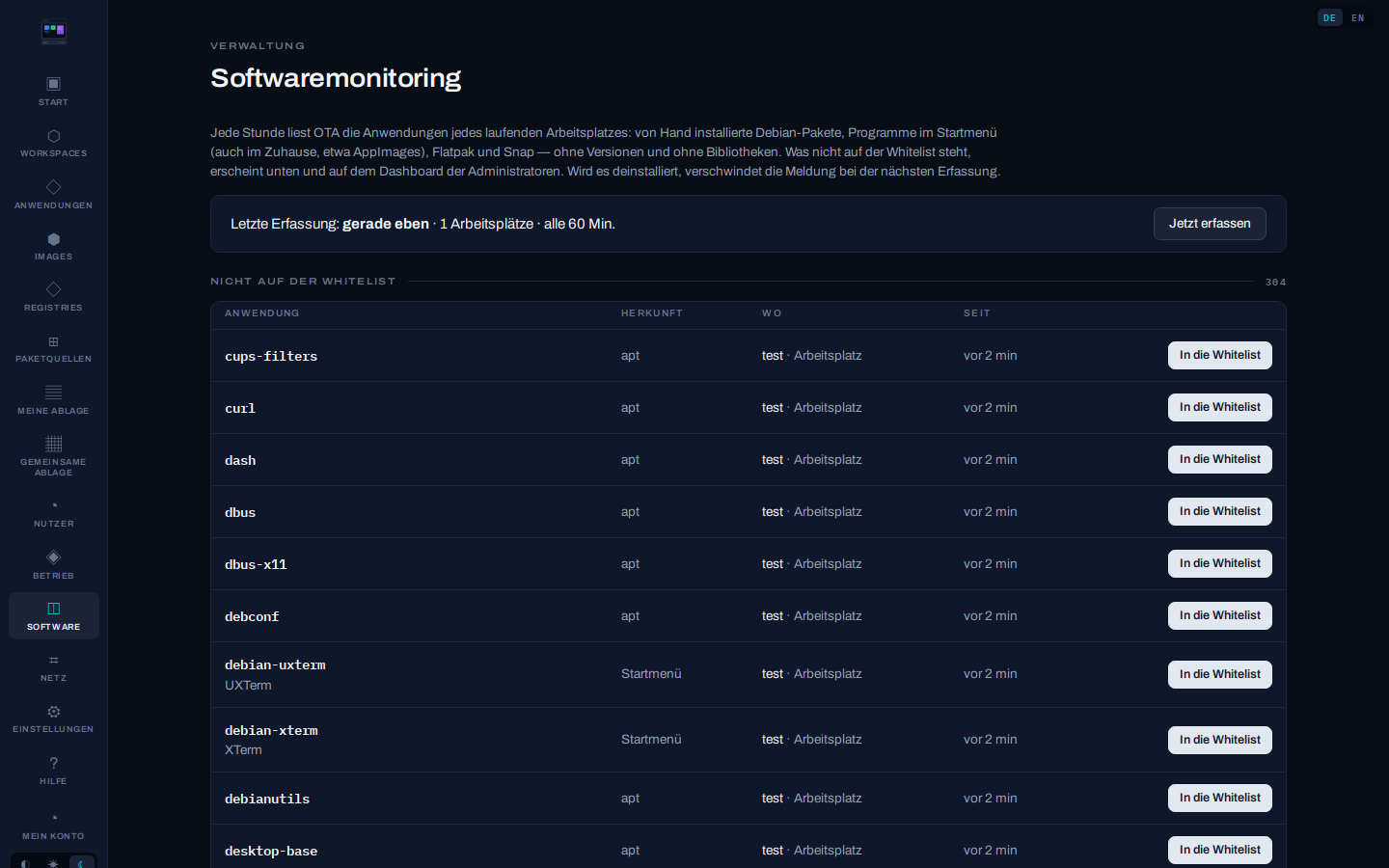
Task: Open Paketquellen in the sidebar
Action: point(54,348)
